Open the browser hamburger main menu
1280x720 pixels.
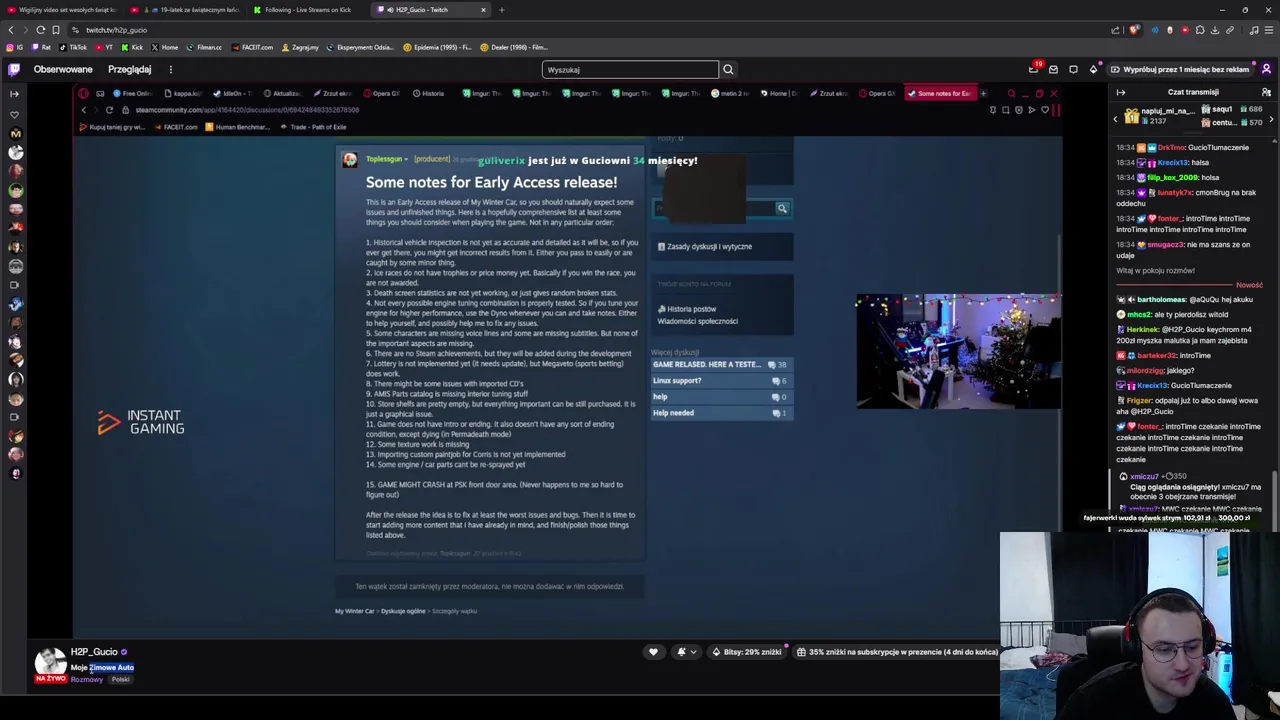pos(1267,30)
